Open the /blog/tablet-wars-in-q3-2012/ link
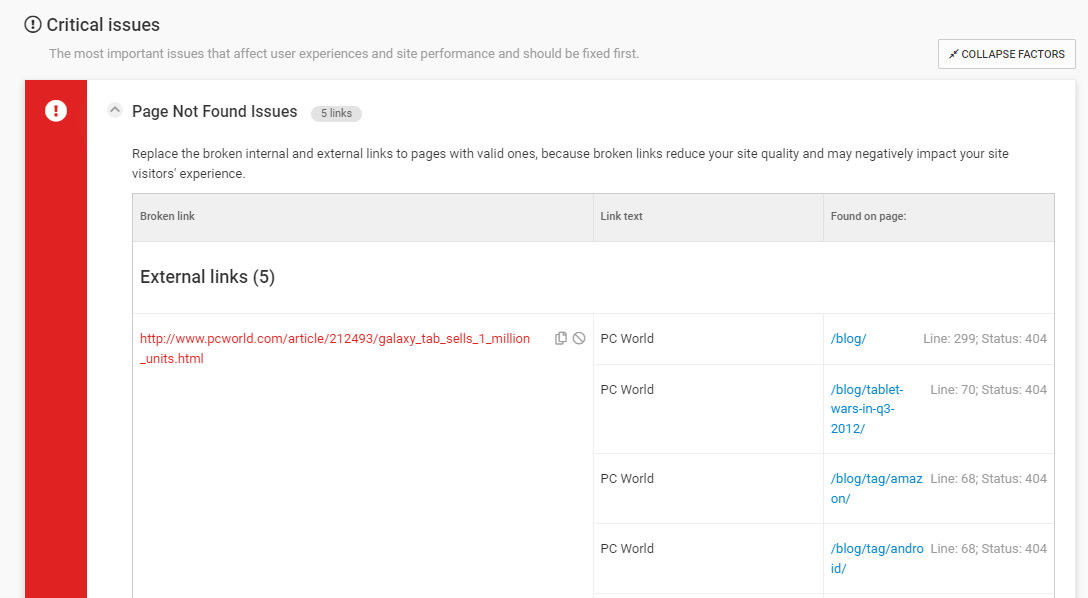The image size is (1088, 598). [867, 409]
